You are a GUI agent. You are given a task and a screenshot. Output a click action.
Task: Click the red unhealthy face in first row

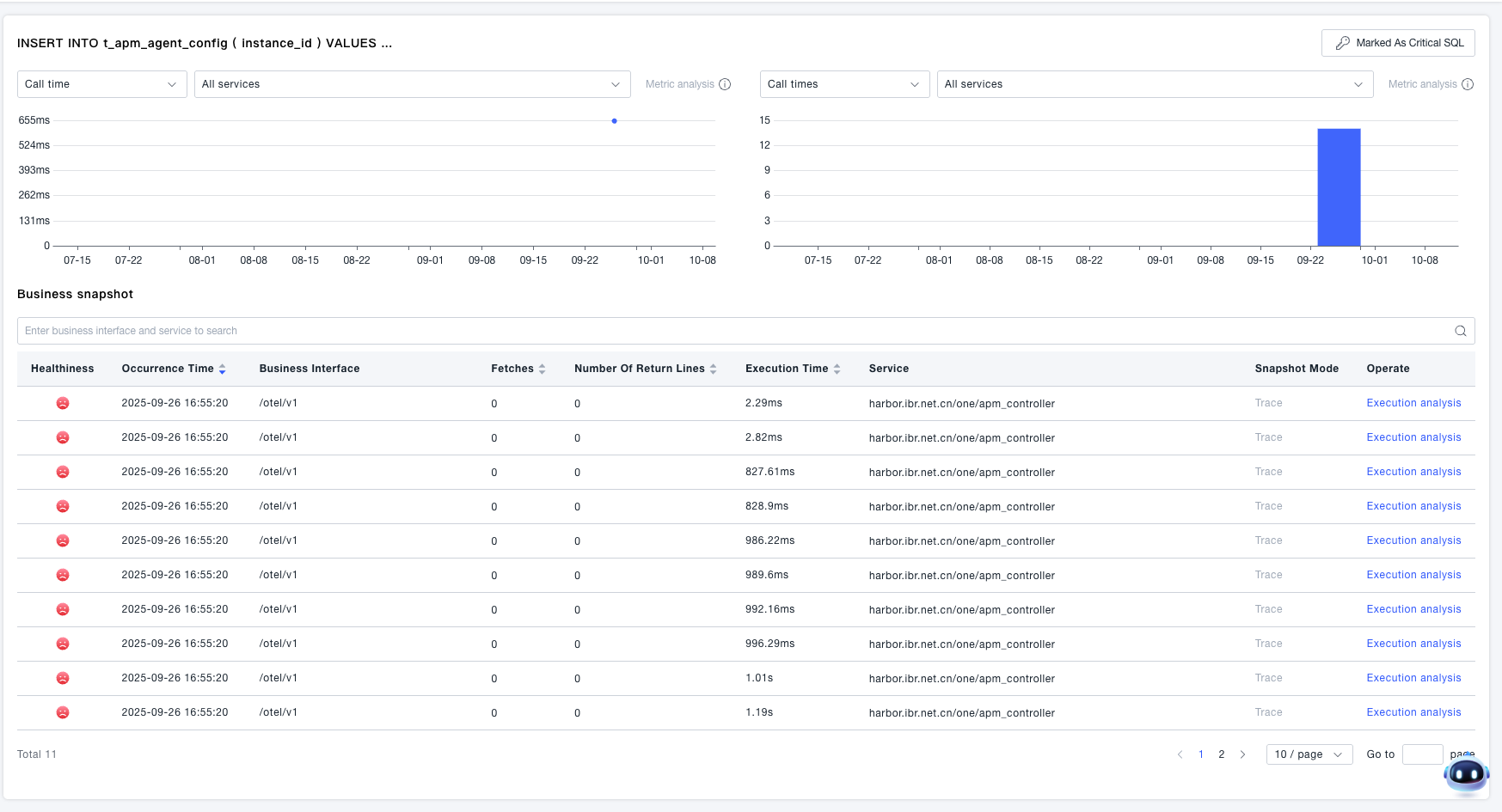point(63,403)
